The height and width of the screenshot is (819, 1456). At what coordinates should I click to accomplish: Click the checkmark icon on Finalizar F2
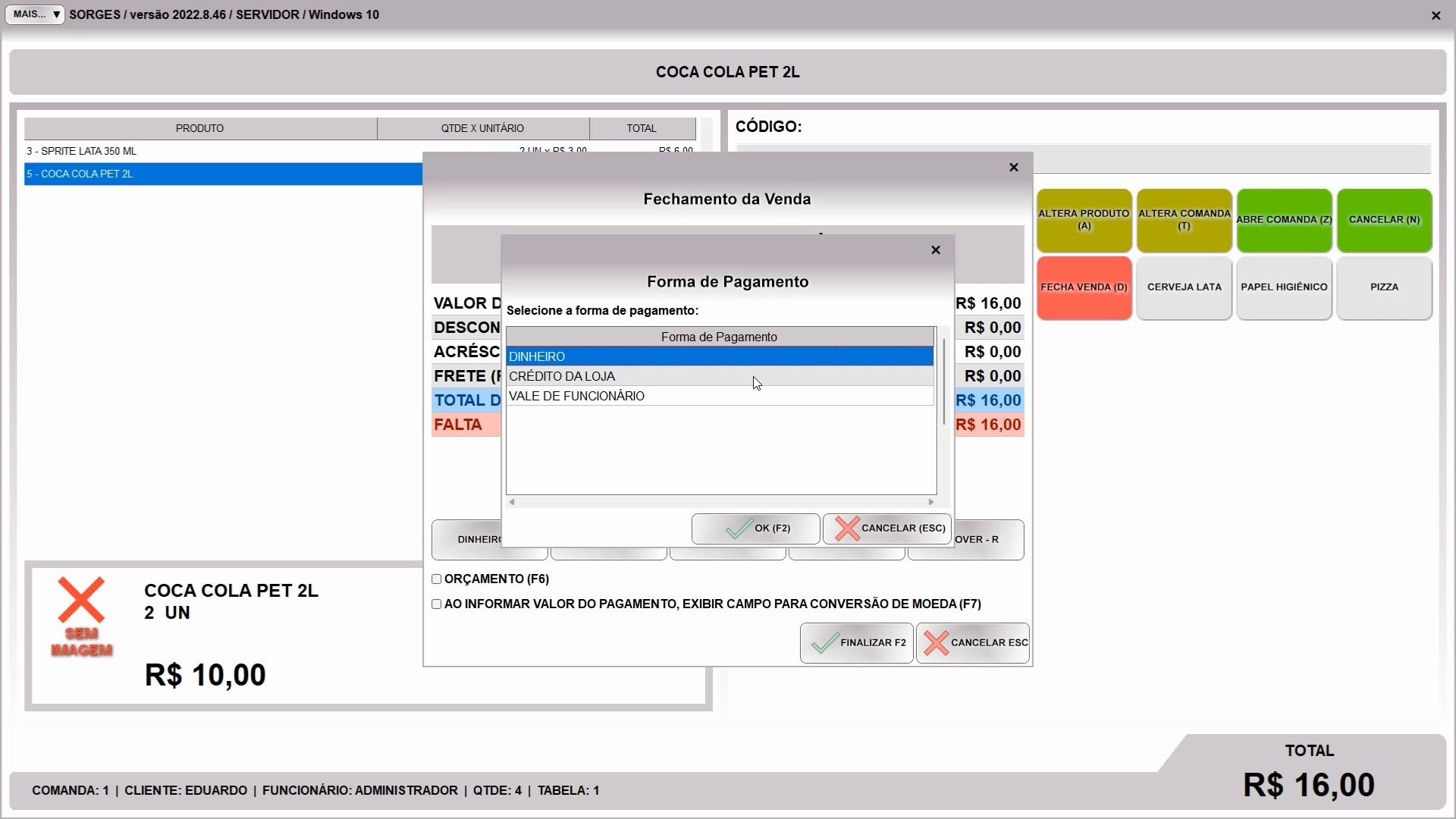824,643
